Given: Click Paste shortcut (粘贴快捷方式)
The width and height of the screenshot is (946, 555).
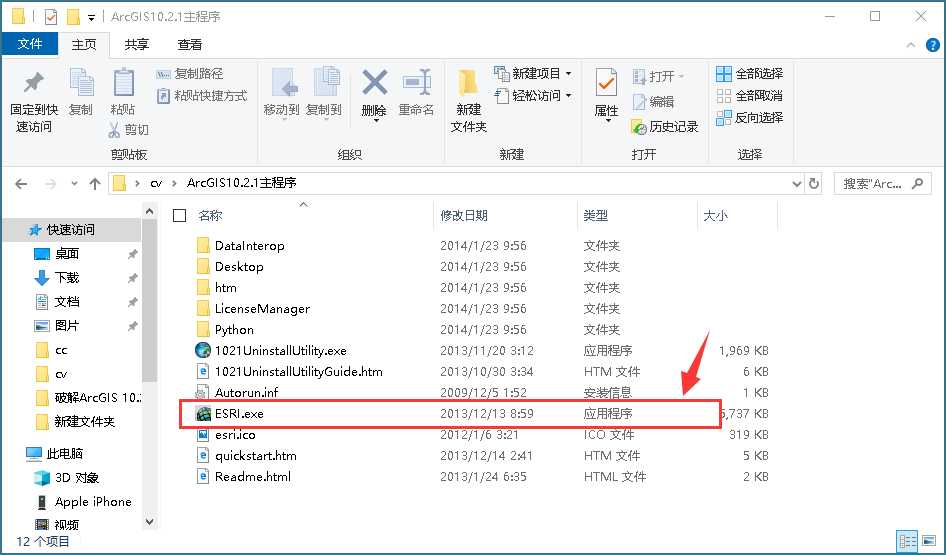Looking at the screenshot, I should point(202,95).
